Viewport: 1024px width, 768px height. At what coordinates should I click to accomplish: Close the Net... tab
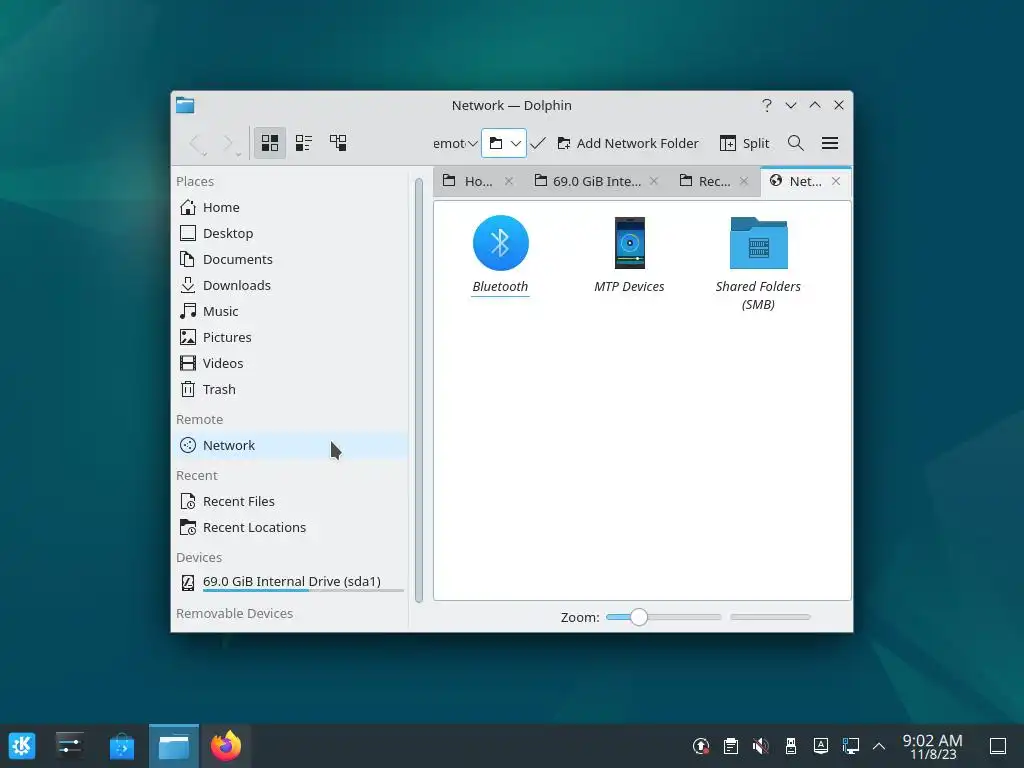836,181
